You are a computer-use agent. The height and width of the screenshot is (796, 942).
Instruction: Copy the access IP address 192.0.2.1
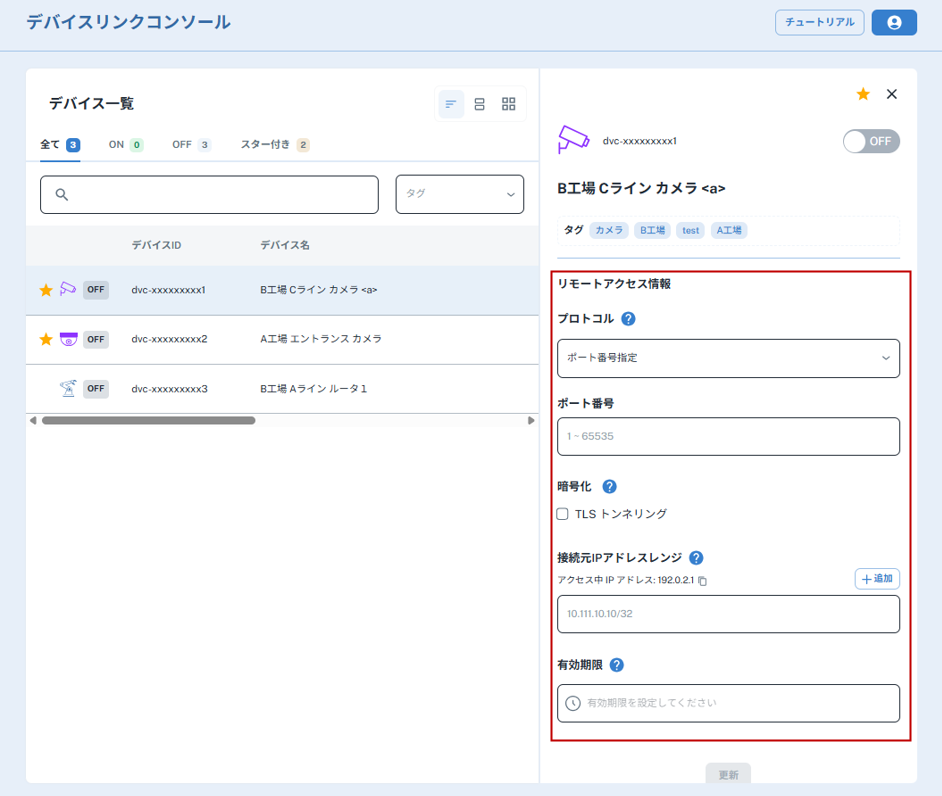(x=703, y=581)
